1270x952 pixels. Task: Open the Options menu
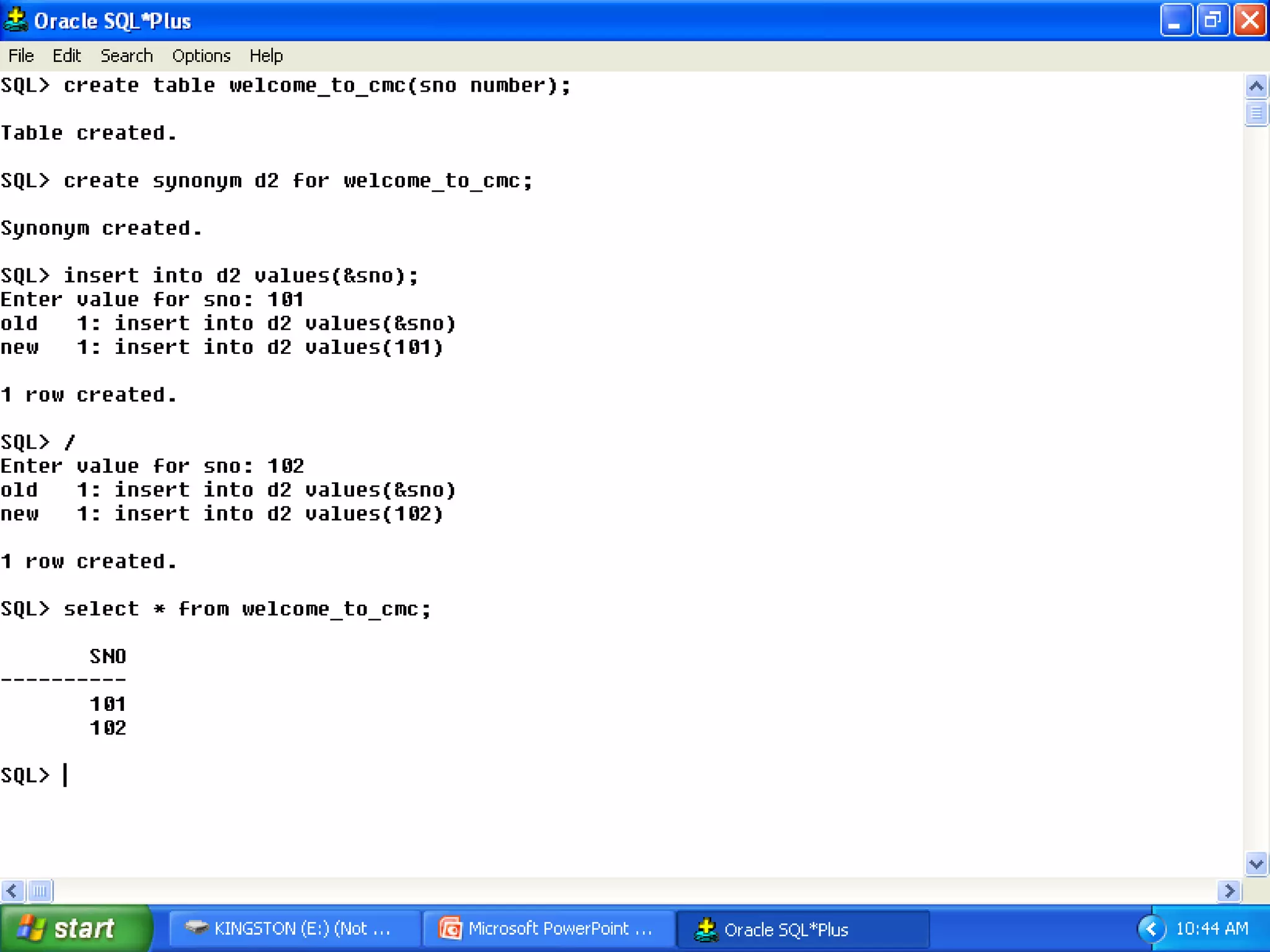(x=201, y=56)
